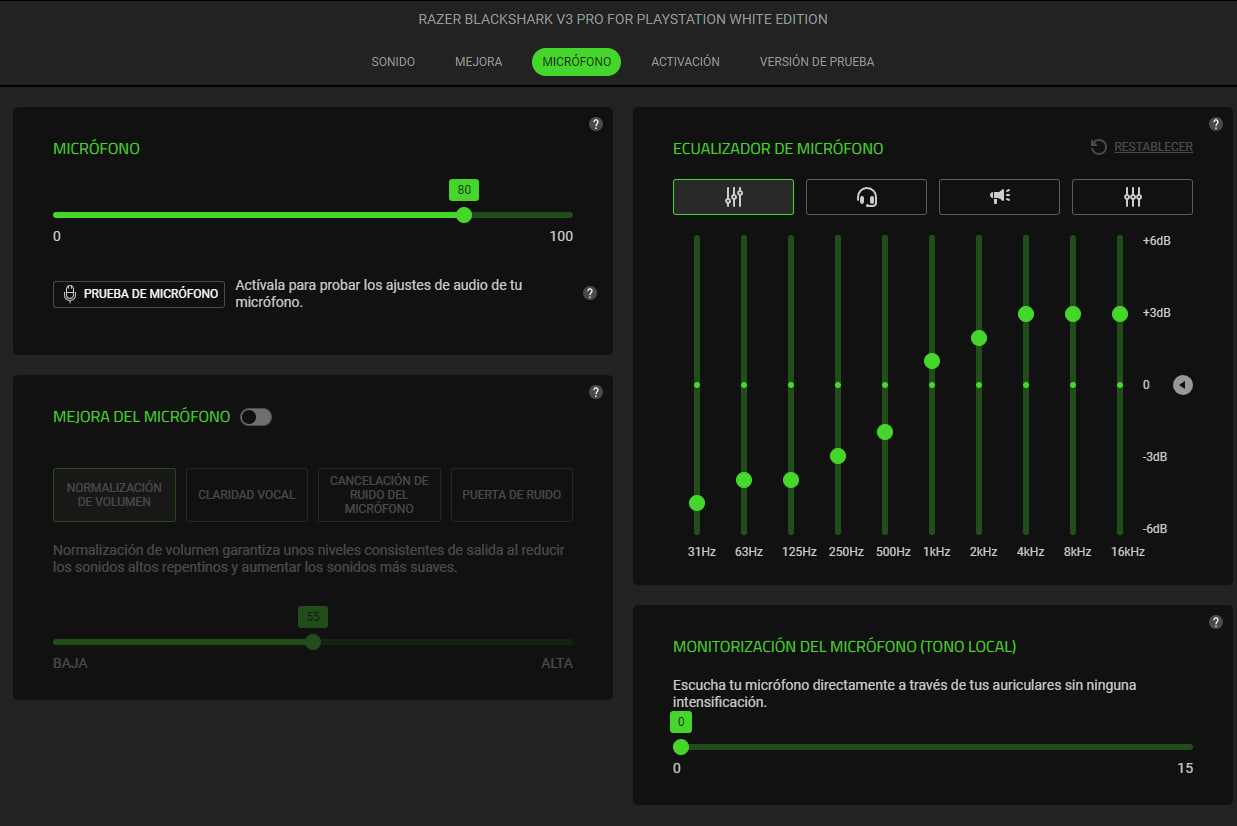Image resolution: width=1237 pixels, height=826 pixels.
Task: Click the 8kHz equalizer band handle
Action: [x=1073, y=314]
